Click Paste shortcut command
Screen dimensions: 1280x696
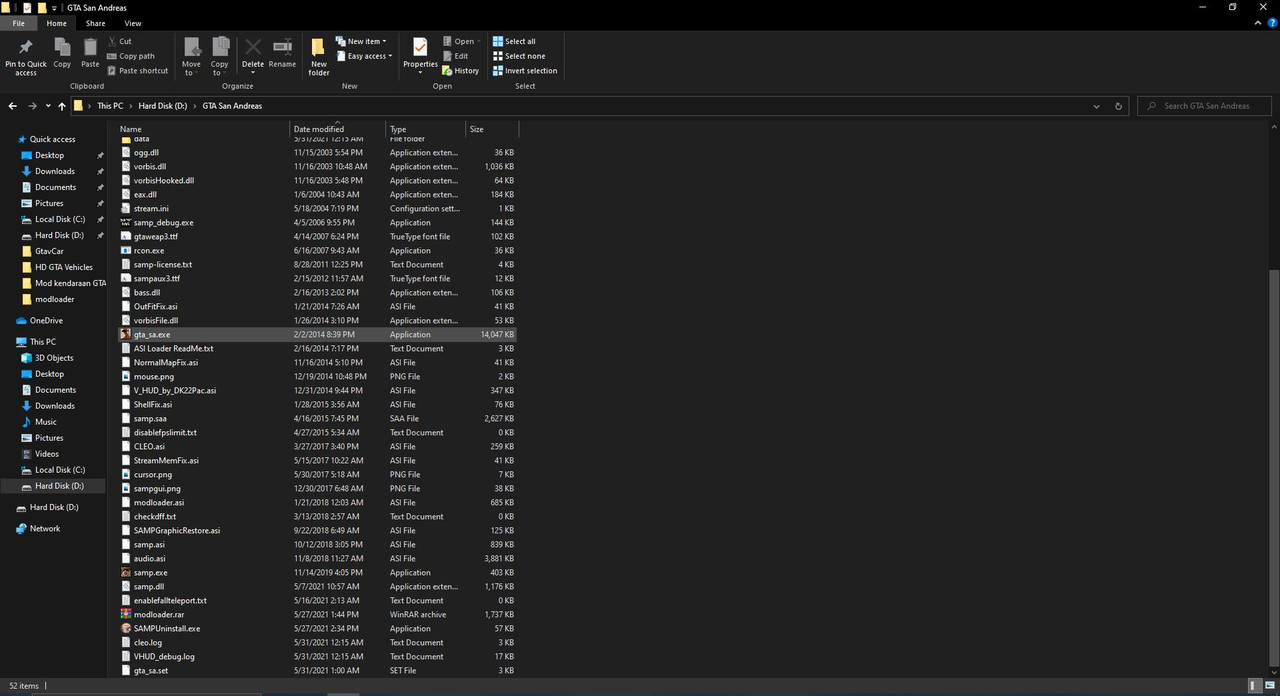tap(137, 71)
